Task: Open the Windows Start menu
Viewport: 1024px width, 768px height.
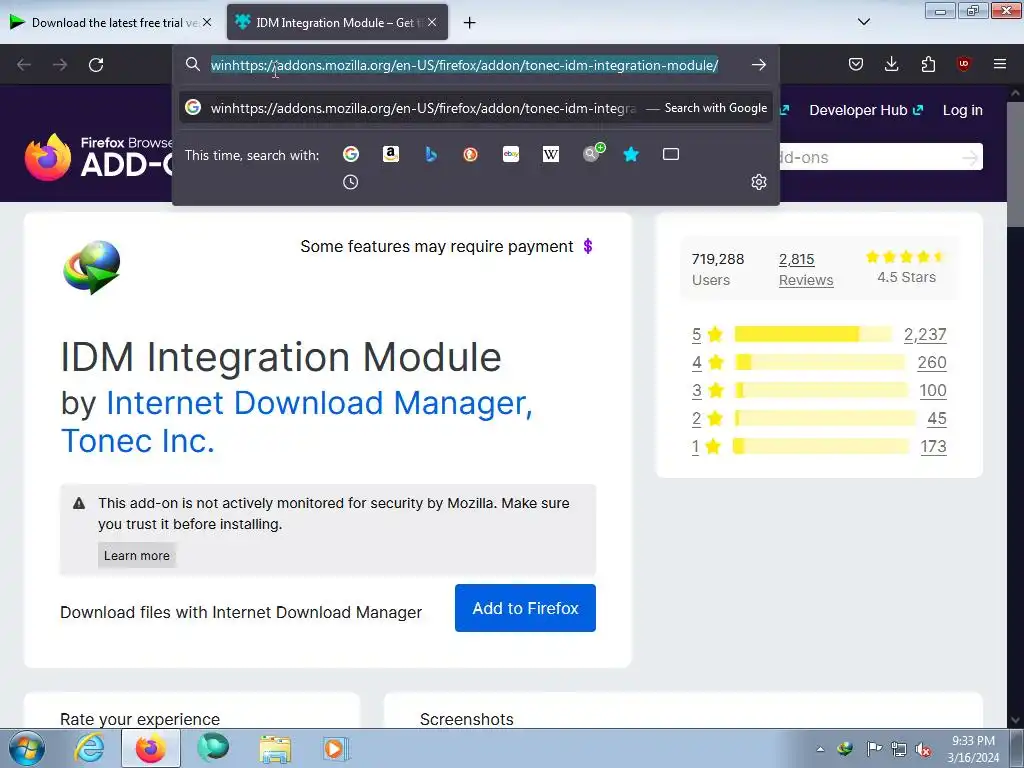Action: 27,748
